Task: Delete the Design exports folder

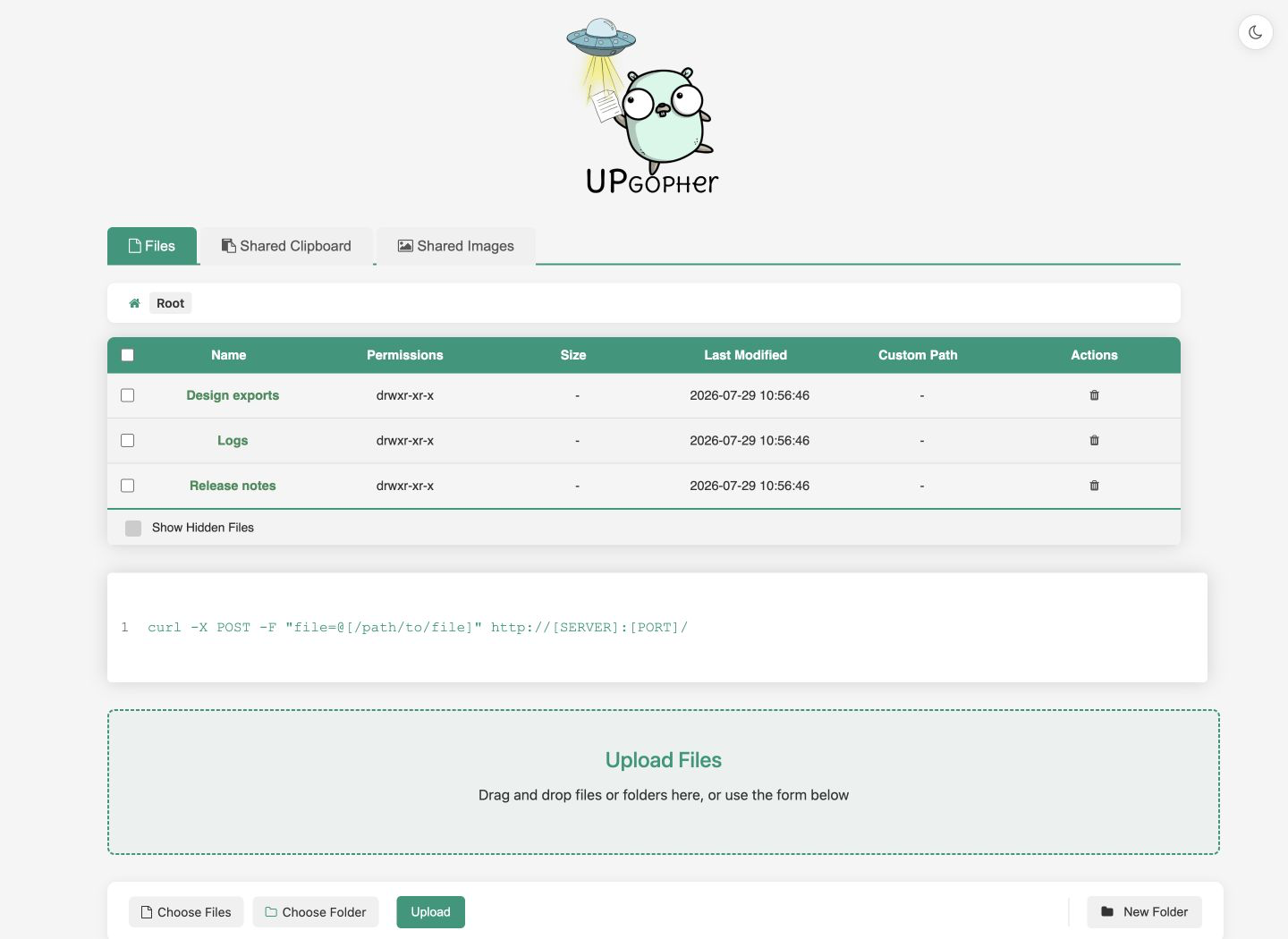Action: click(x=1094, y=395)
